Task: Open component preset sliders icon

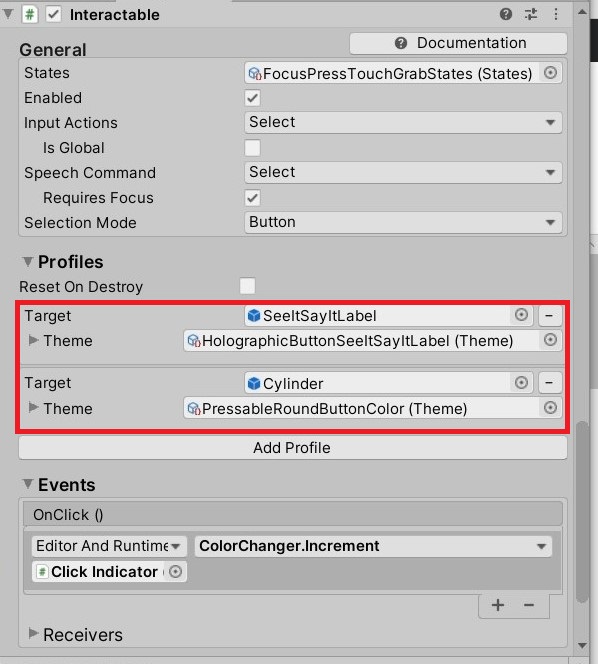Action: click(531, 14)
